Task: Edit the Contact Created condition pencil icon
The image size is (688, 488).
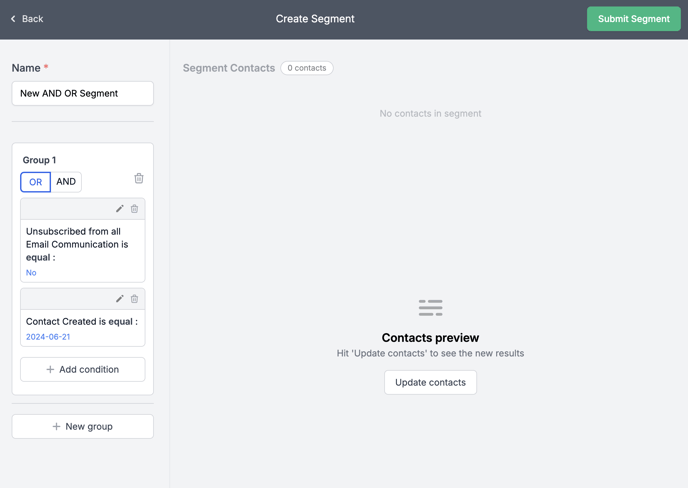Action: [120, 299]
